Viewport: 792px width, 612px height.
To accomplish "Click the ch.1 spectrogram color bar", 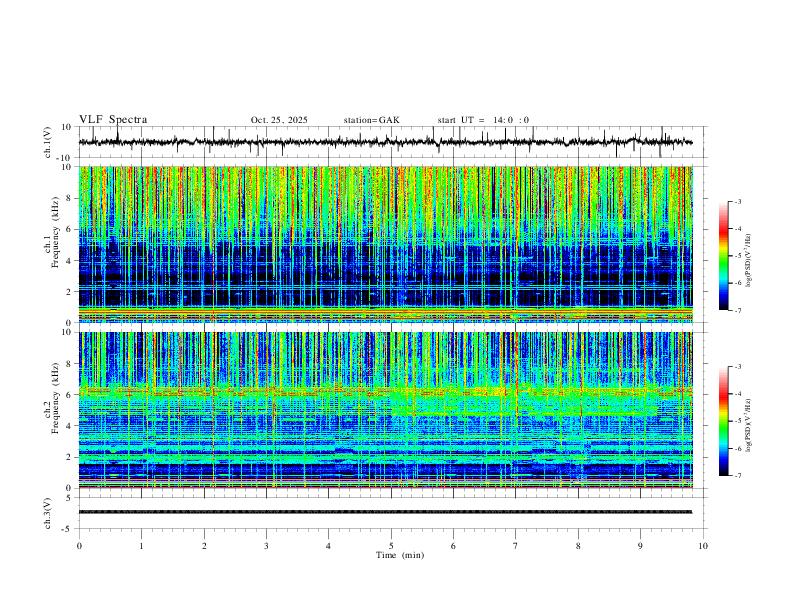I will (x=723, y=256).
